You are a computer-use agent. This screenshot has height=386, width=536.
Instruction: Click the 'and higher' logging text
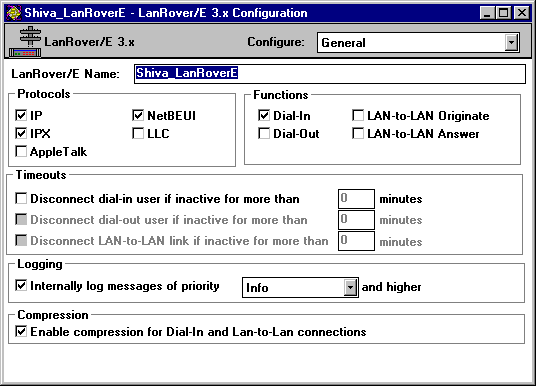[391, 287]
